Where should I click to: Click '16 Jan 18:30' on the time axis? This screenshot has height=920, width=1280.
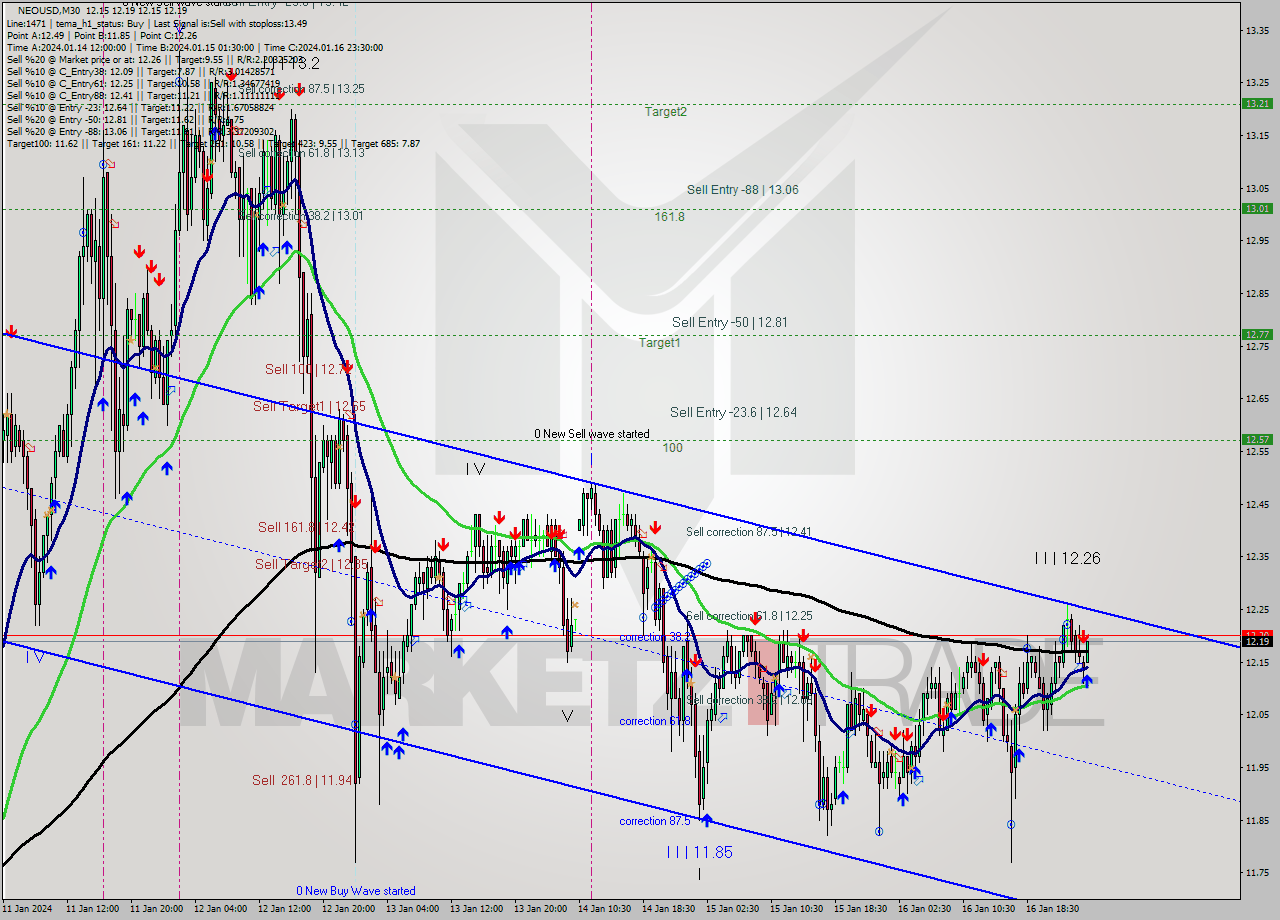[x=1052, y=909]
